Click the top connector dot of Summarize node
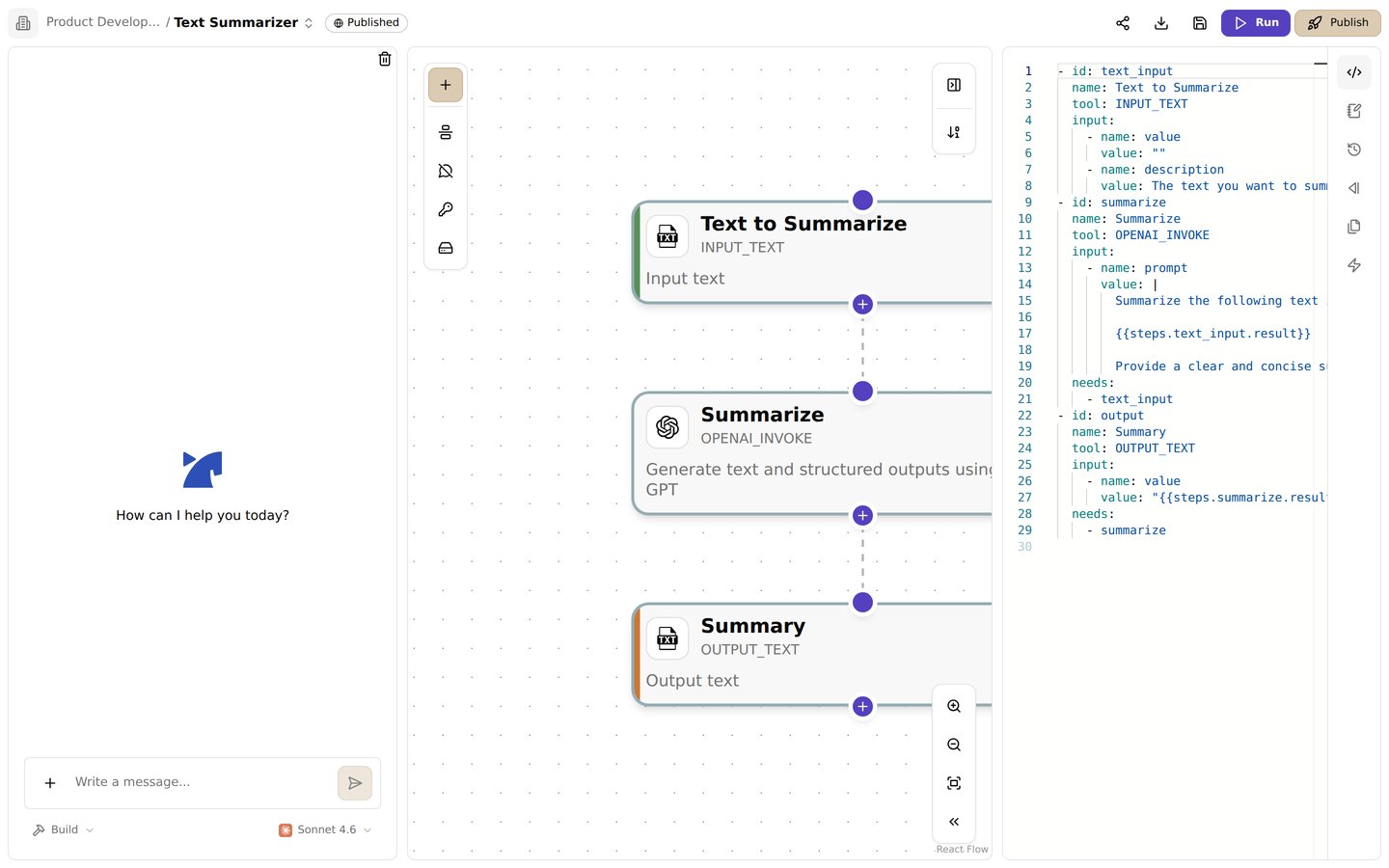Image resolution: width=1389 pixels, height=868 pixels. (863, 391)
